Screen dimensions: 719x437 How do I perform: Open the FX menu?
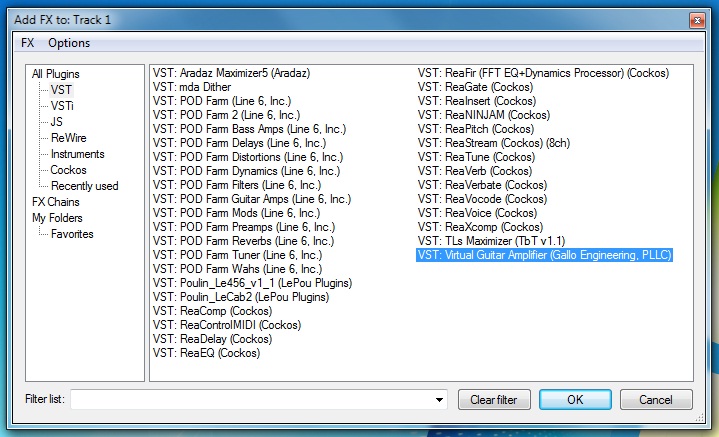click(x=28, y=43)
